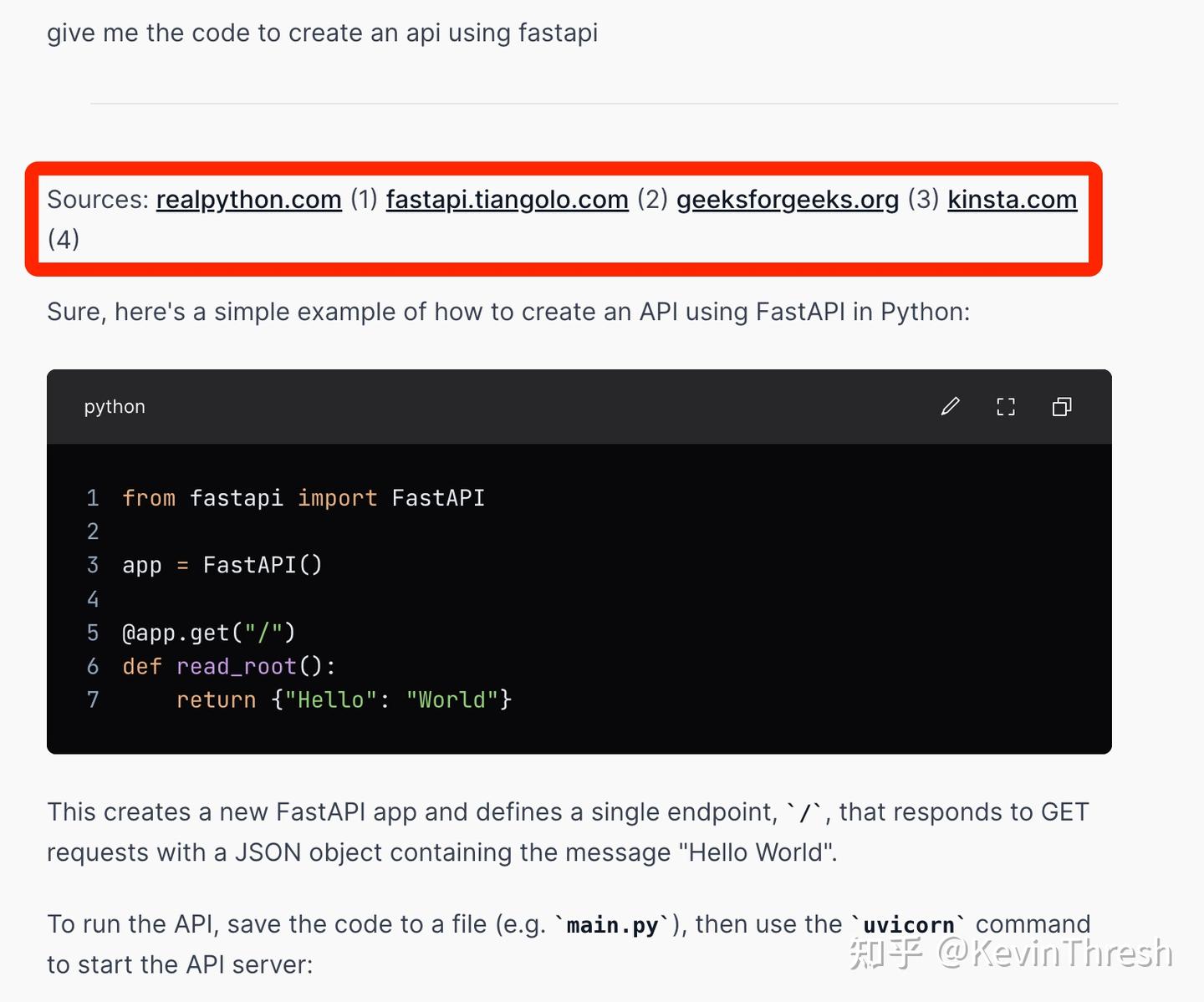Open the realpython.com source link

click(249, 200)
